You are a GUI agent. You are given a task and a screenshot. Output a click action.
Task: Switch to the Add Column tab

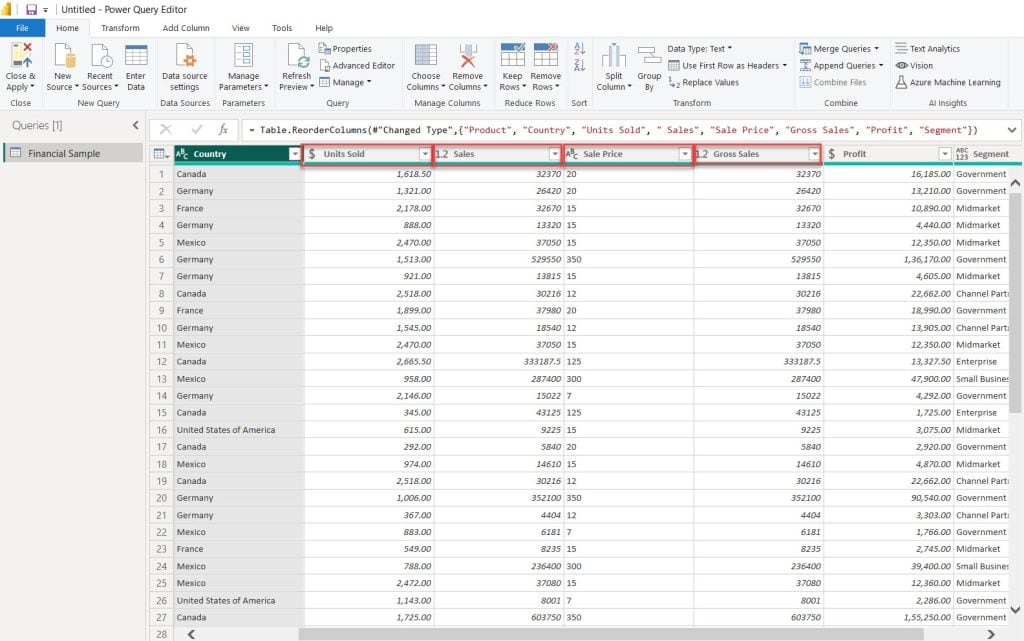186,28
